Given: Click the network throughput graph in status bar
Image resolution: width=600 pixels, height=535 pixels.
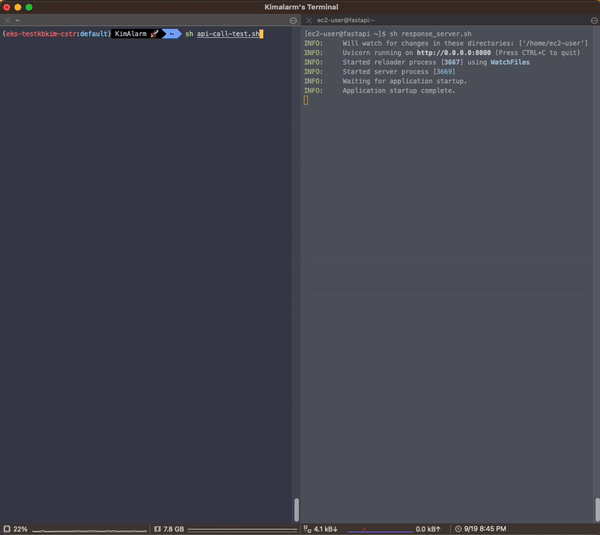Looking at the screenshot, I should pyautogui.click(x=380, y=530).
